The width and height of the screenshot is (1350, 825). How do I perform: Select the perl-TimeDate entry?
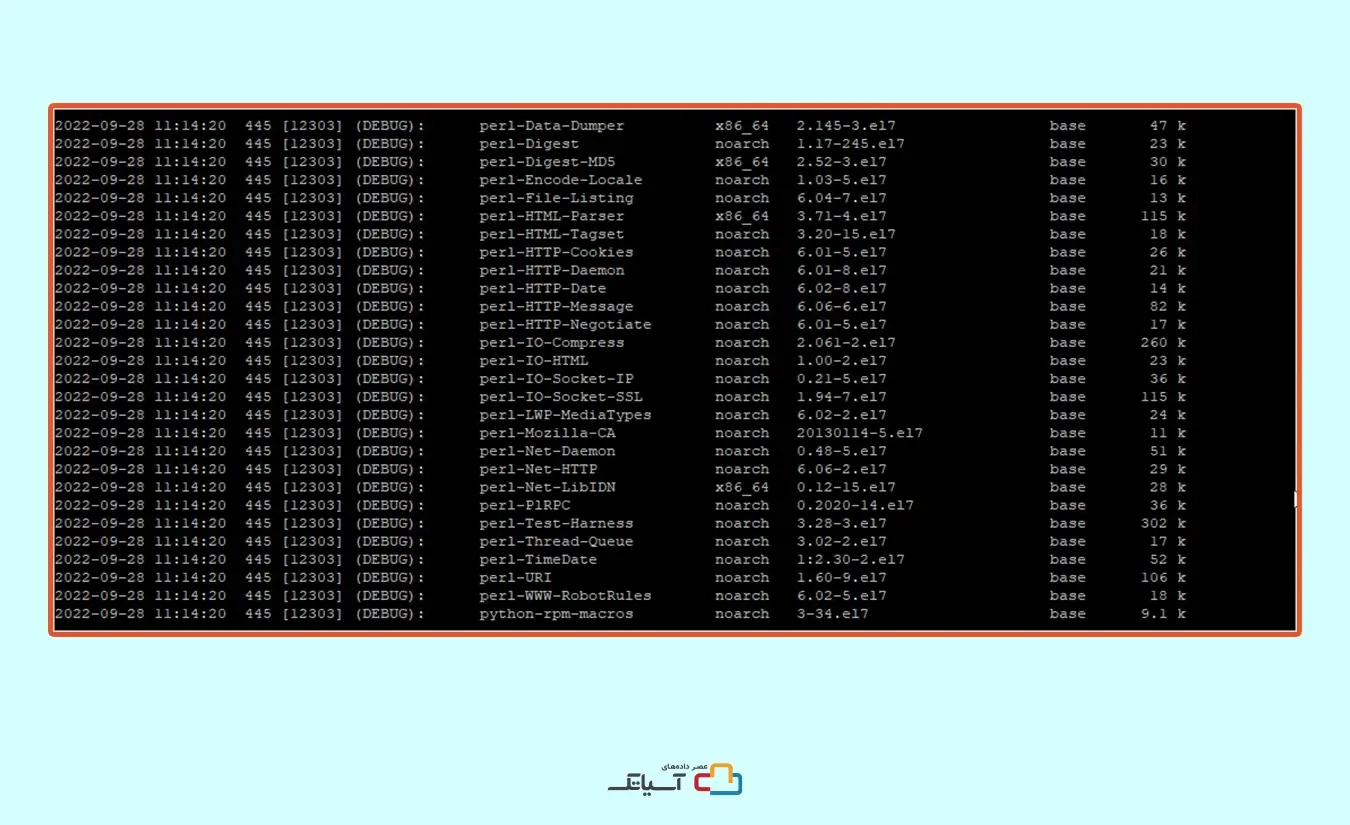coord(538,559)
